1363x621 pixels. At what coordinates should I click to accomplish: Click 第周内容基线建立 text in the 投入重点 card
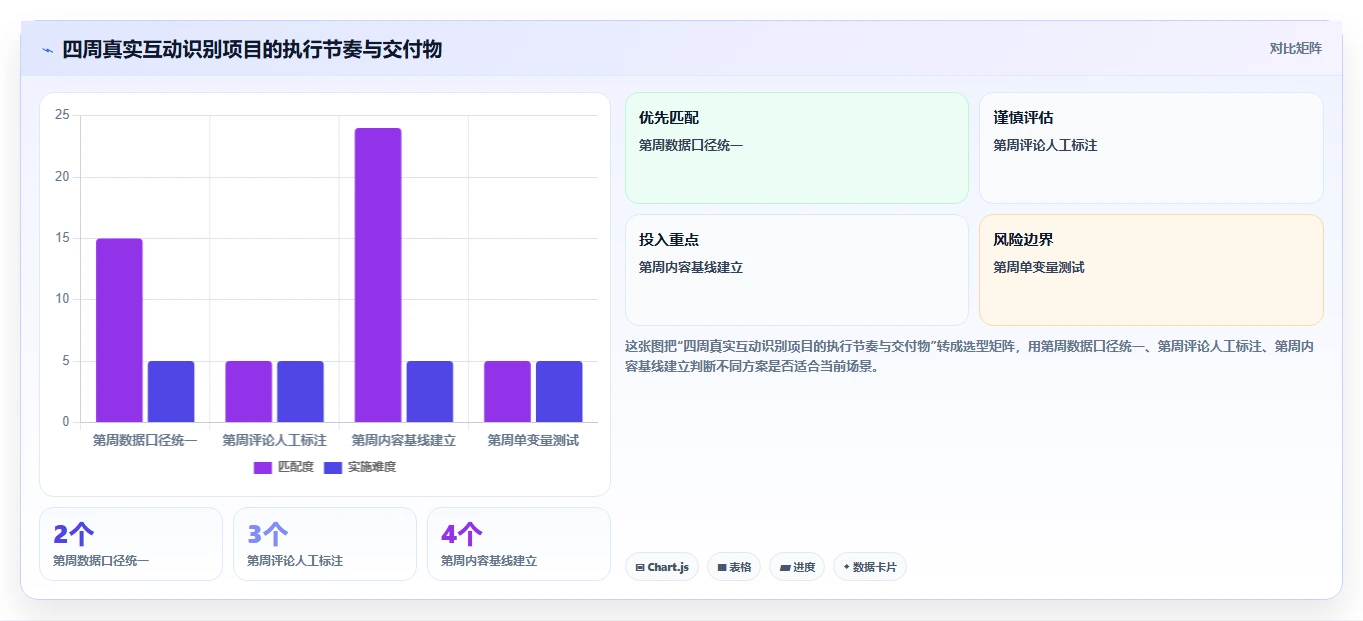tap(691, 267)
